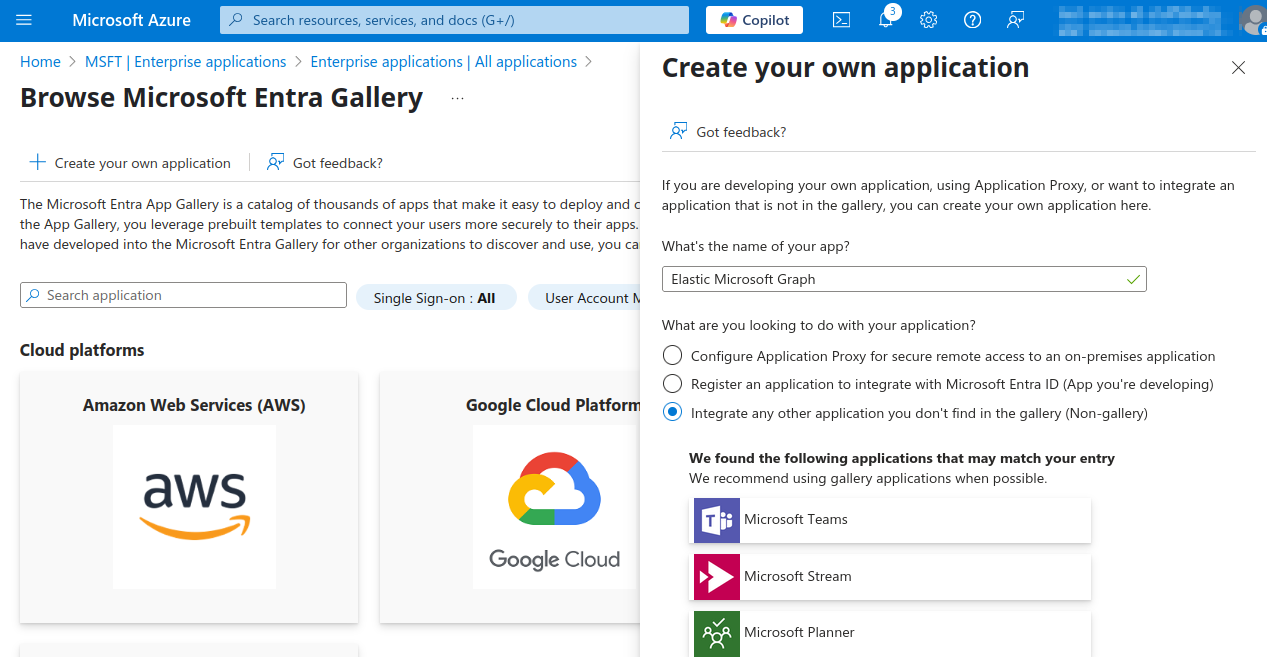Image resolution: width=1267 pixels, height=659 pixels.
Task: Open the 'Single Sign-on : All' filter
Action: coord(436,297)
